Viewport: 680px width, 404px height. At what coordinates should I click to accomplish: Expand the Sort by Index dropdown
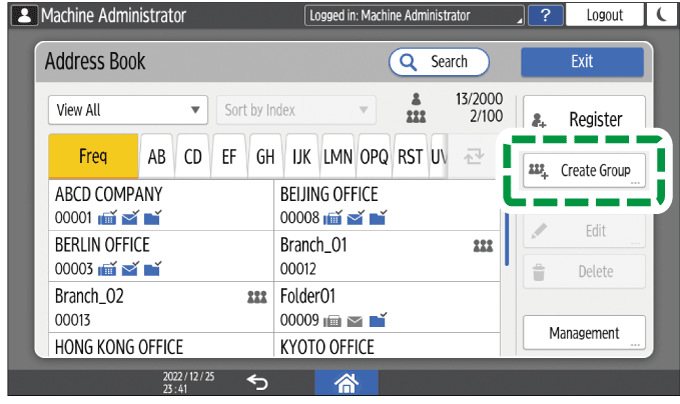click(296, 110)
